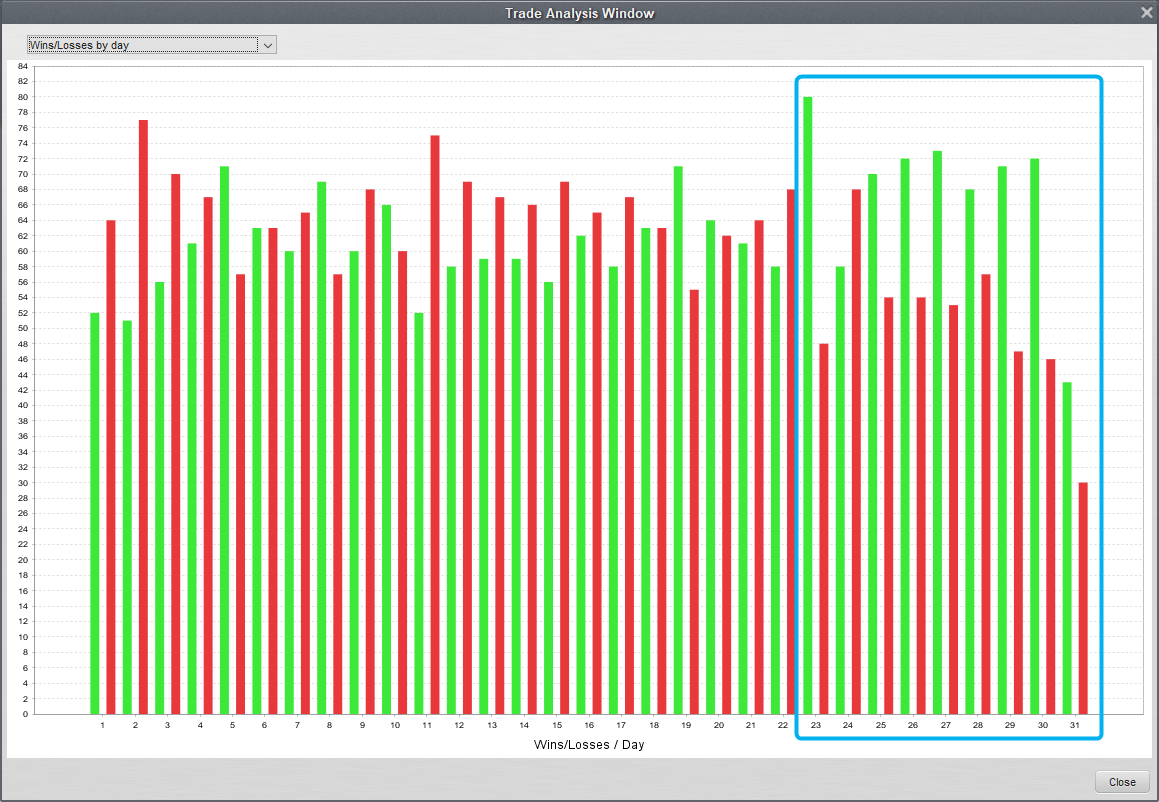Click the Trade Analysis Window title bar text

[x=579, y=13]
